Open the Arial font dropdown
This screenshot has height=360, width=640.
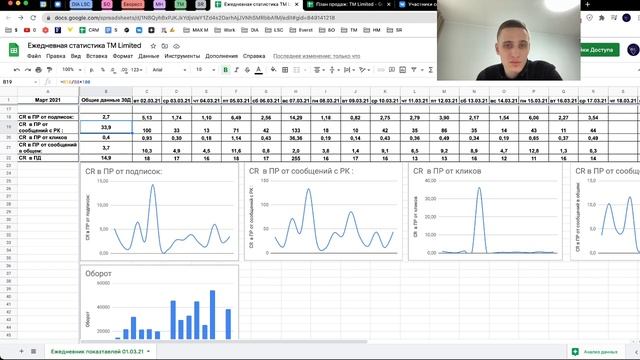tap(169, 70)
